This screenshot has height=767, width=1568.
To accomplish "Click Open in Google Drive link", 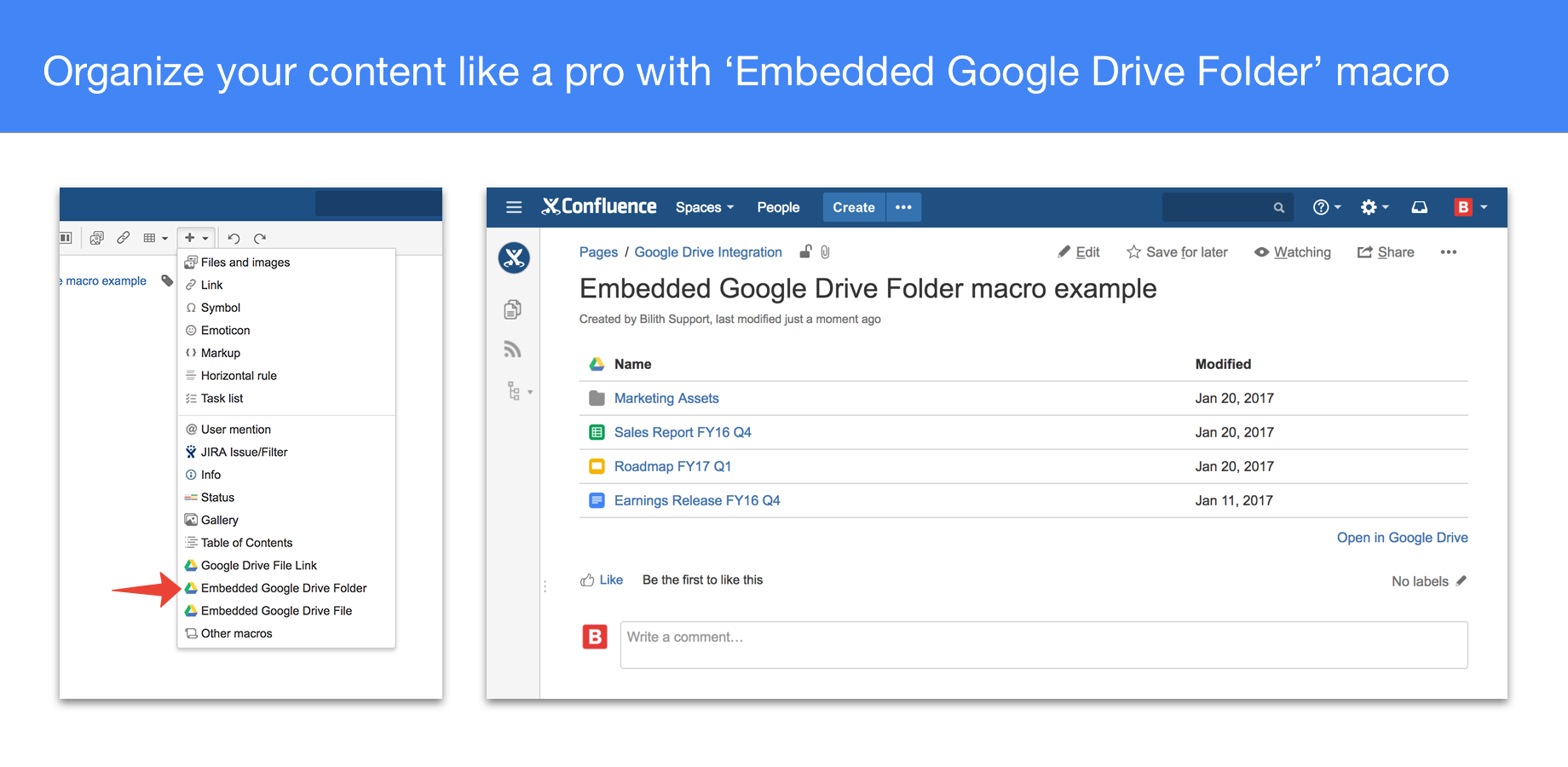I will (x=1403, y=538).
